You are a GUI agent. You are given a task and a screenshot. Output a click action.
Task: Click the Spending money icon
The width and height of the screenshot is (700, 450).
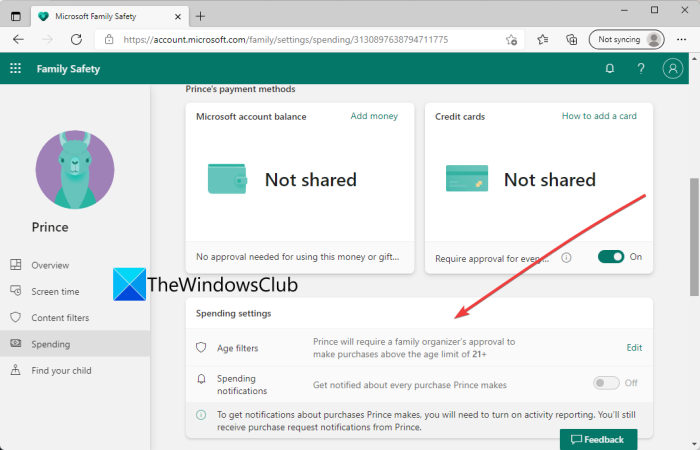tap(16, 343)
